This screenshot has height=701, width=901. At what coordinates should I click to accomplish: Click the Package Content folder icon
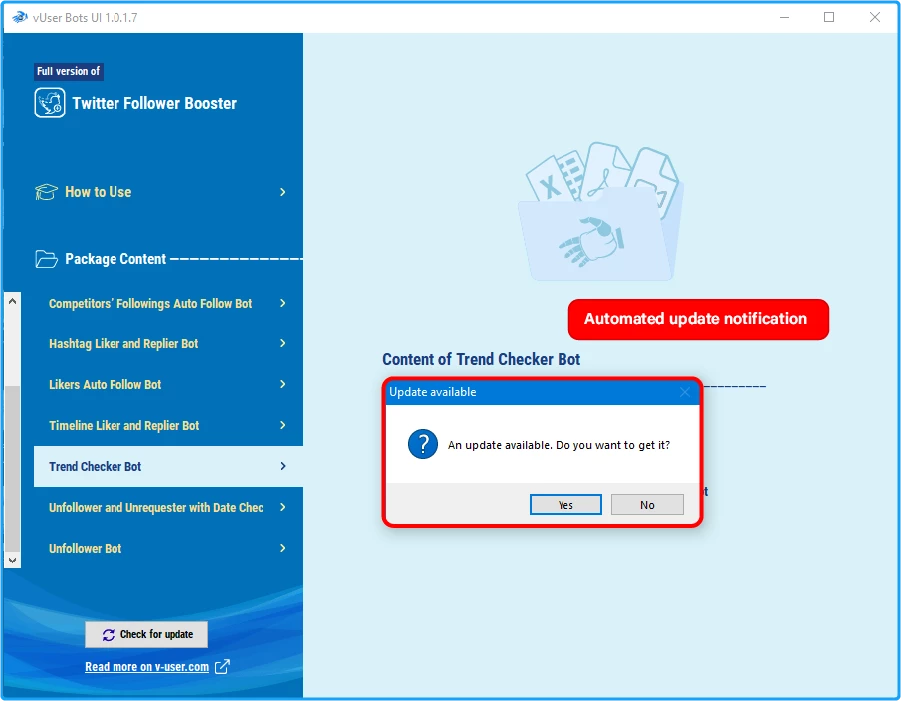click(x=46, y=259)
